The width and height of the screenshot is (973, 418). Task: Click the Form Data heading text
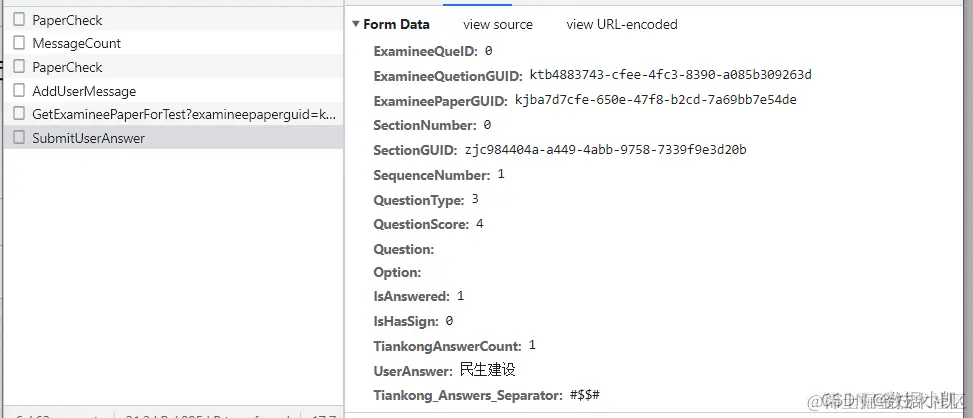click(x=396, y=24)
